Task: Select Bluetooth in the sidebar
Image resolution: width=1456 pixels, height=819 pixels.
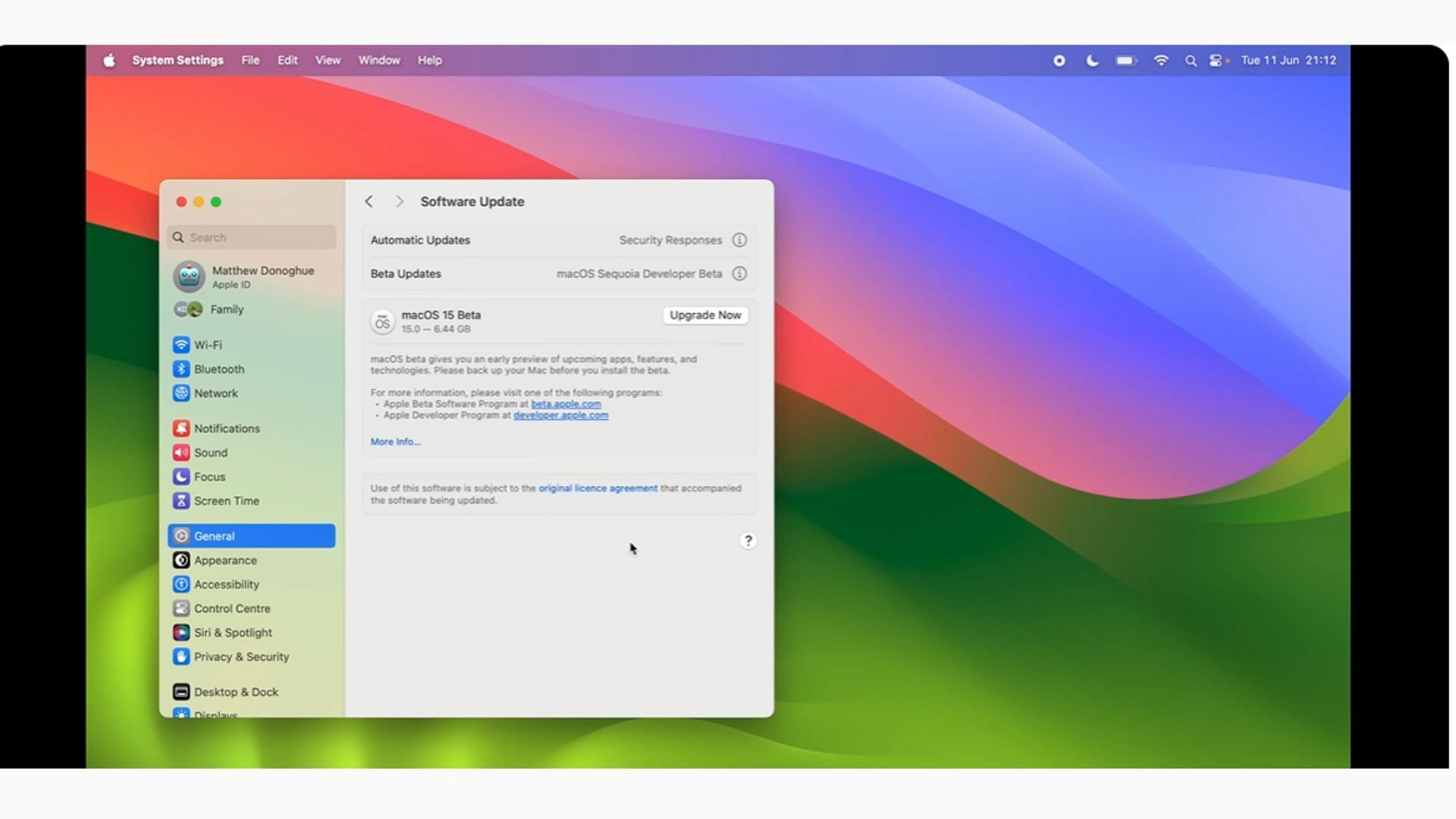Action: click(x=252, y=369)
